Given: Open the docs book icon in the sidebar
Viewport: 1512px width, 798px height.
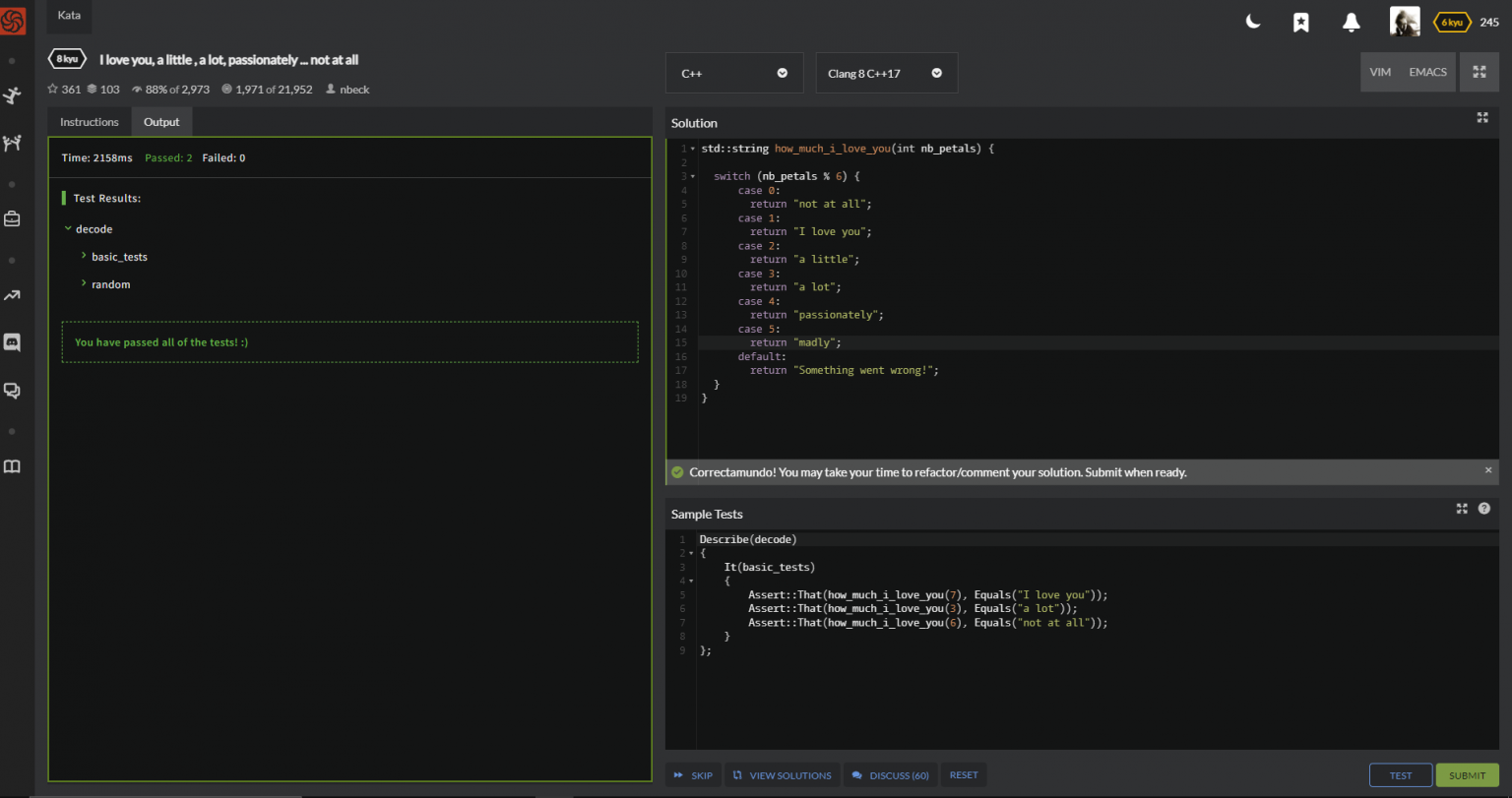Looking at the screenshot, I should tap(13, 465).
